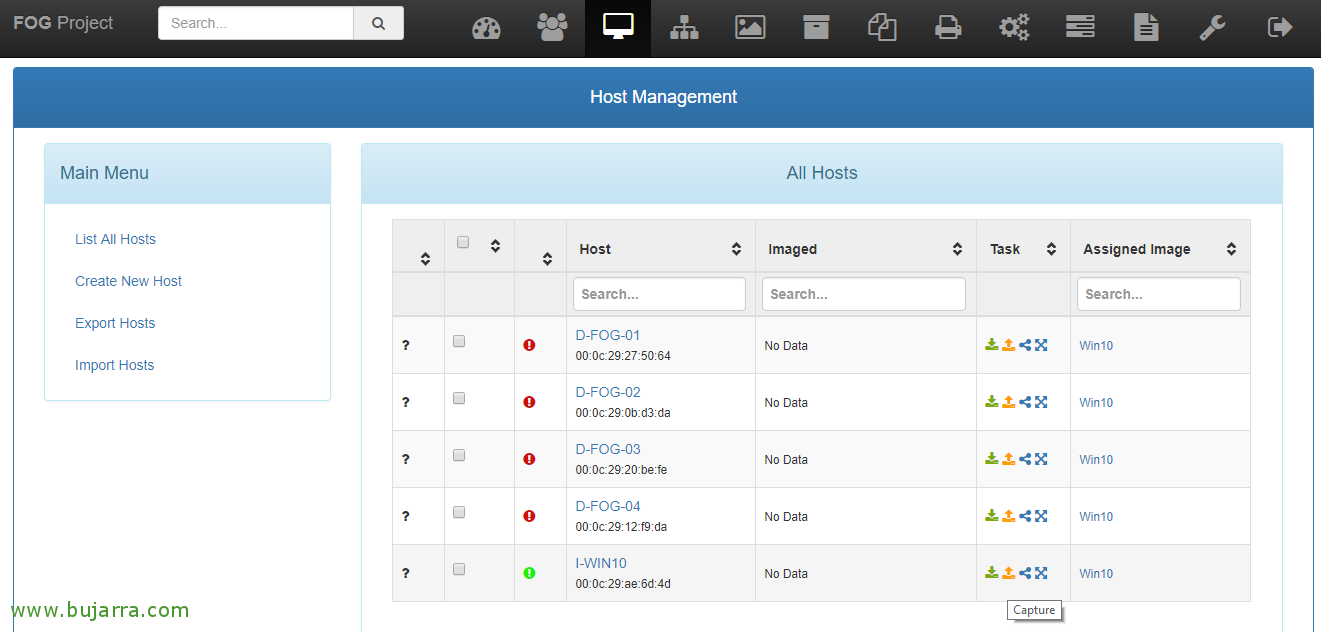The height and width of the screenshot is (632, 1321).
Task: Sort by the Imaged column arrows
Action: pyautogui.click(x=957, y=249)
